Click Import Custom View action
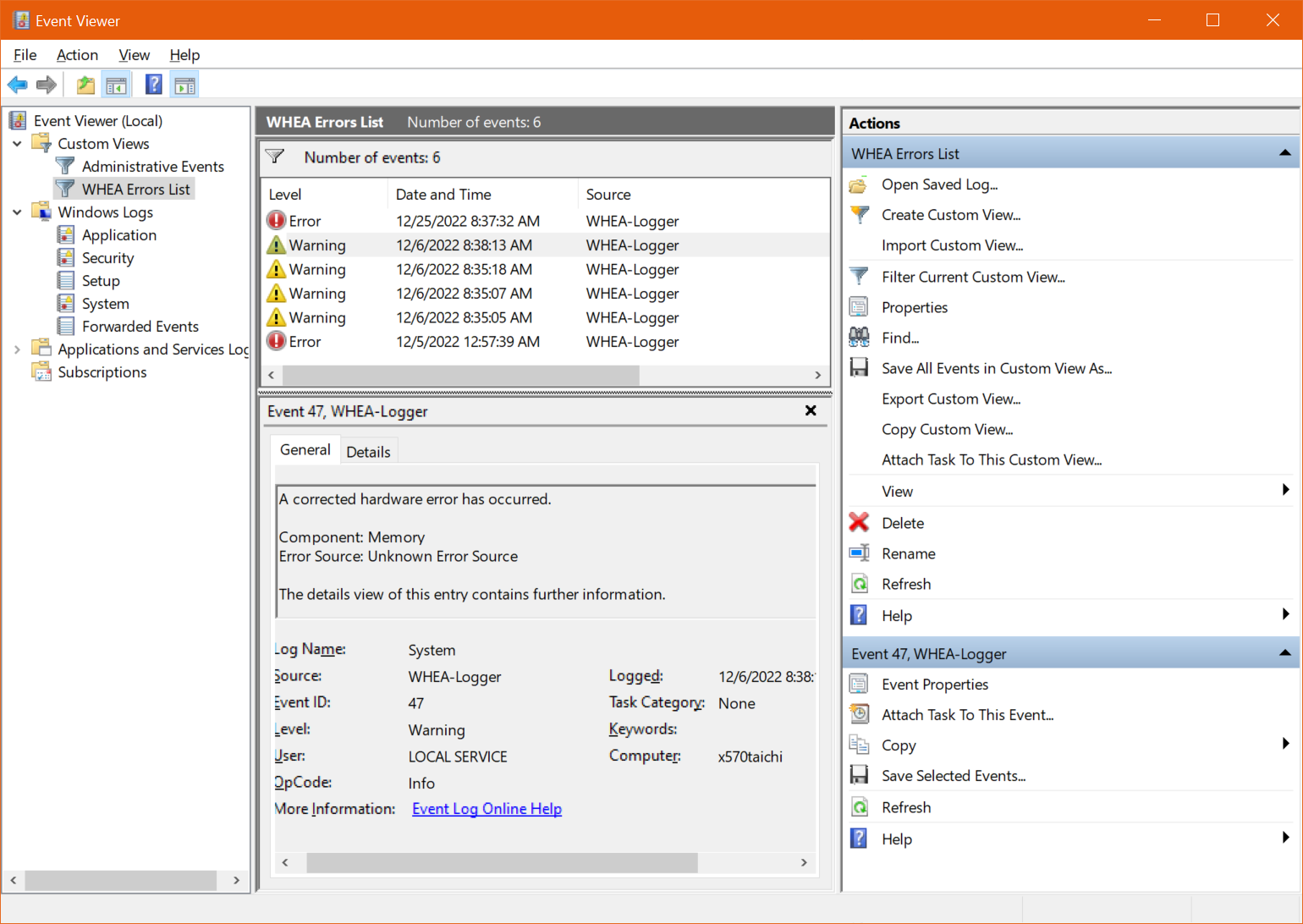Viewport: 1303px width, 924px height. pos(952,245)
